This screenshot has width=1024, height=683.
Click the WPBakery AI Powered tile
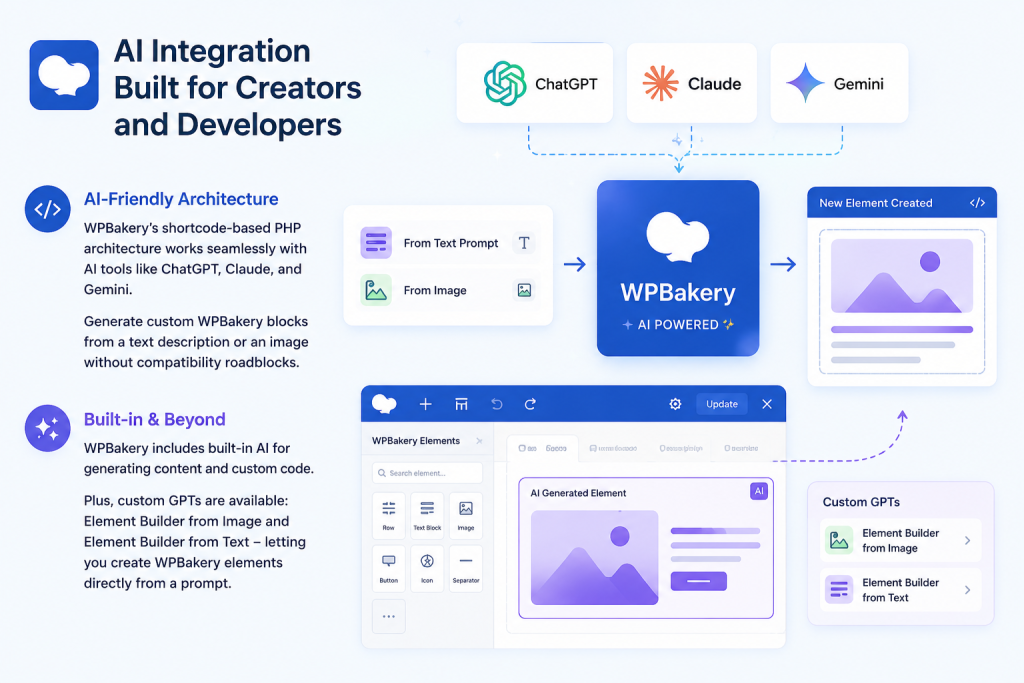(678, 268)
